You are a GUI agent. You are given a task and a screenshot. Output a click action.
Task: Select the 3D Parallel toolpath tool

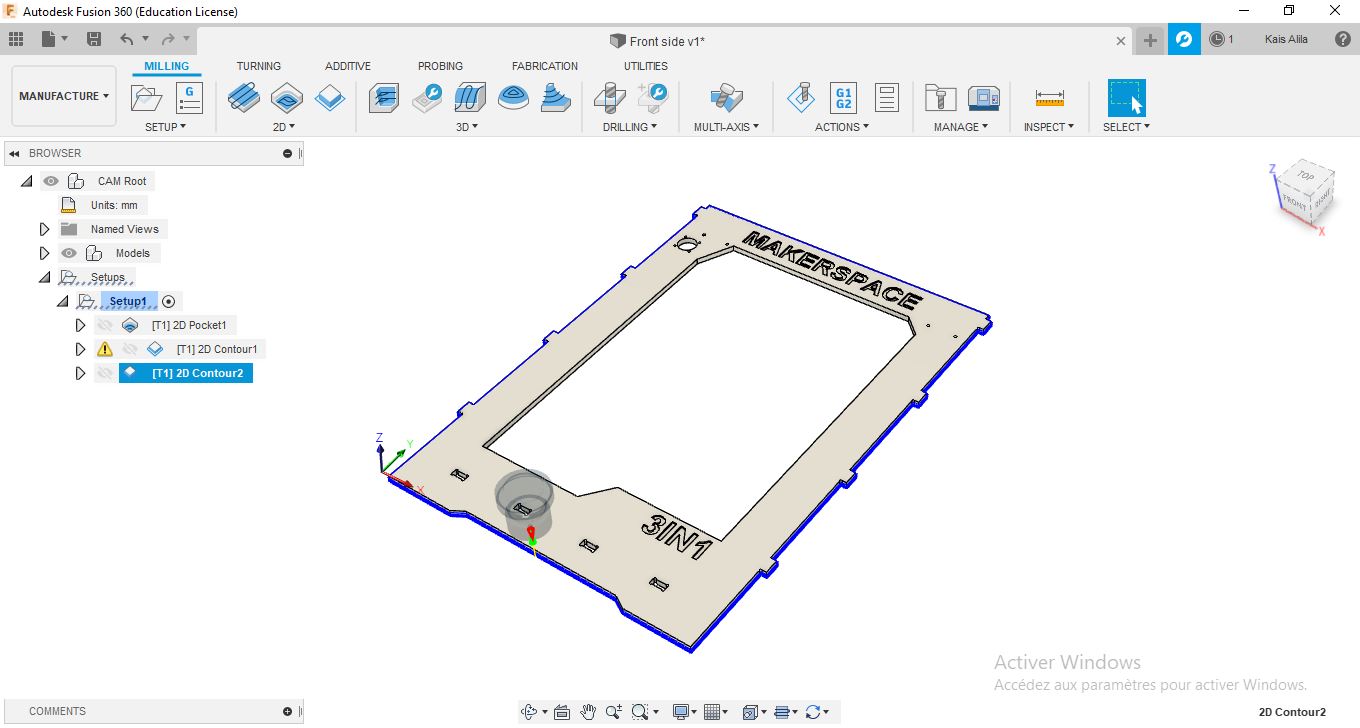[x=470, y=98]
